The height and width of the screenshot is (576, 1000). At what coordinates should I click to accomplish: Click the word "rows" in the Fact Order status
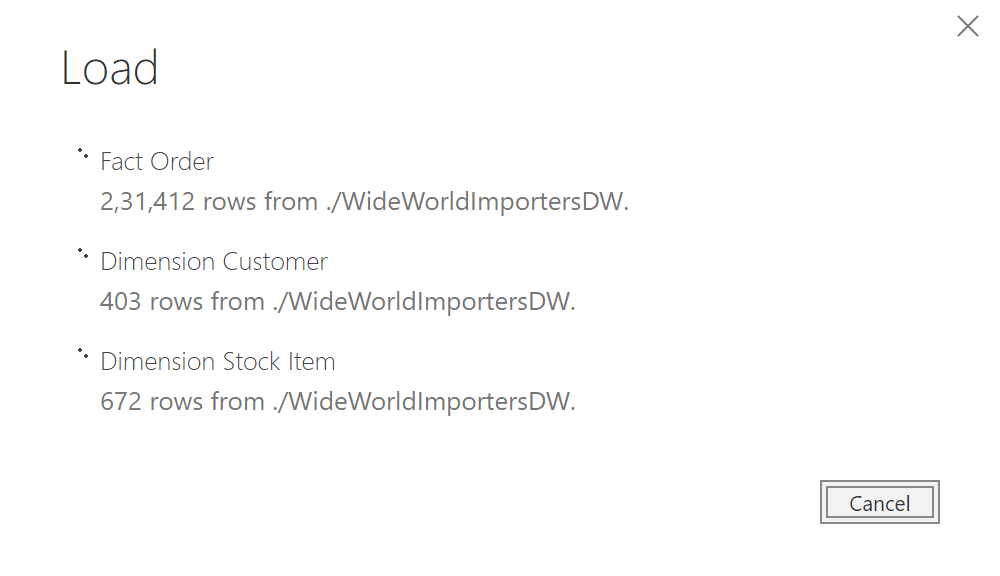pyautogui.click(x=230, y=202)
